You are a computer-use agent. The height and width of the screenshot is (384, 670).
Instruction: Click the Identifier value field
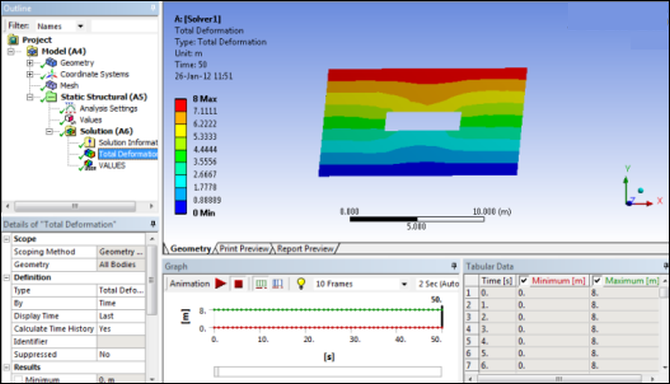pyautogui.click(x=121, y=341)
